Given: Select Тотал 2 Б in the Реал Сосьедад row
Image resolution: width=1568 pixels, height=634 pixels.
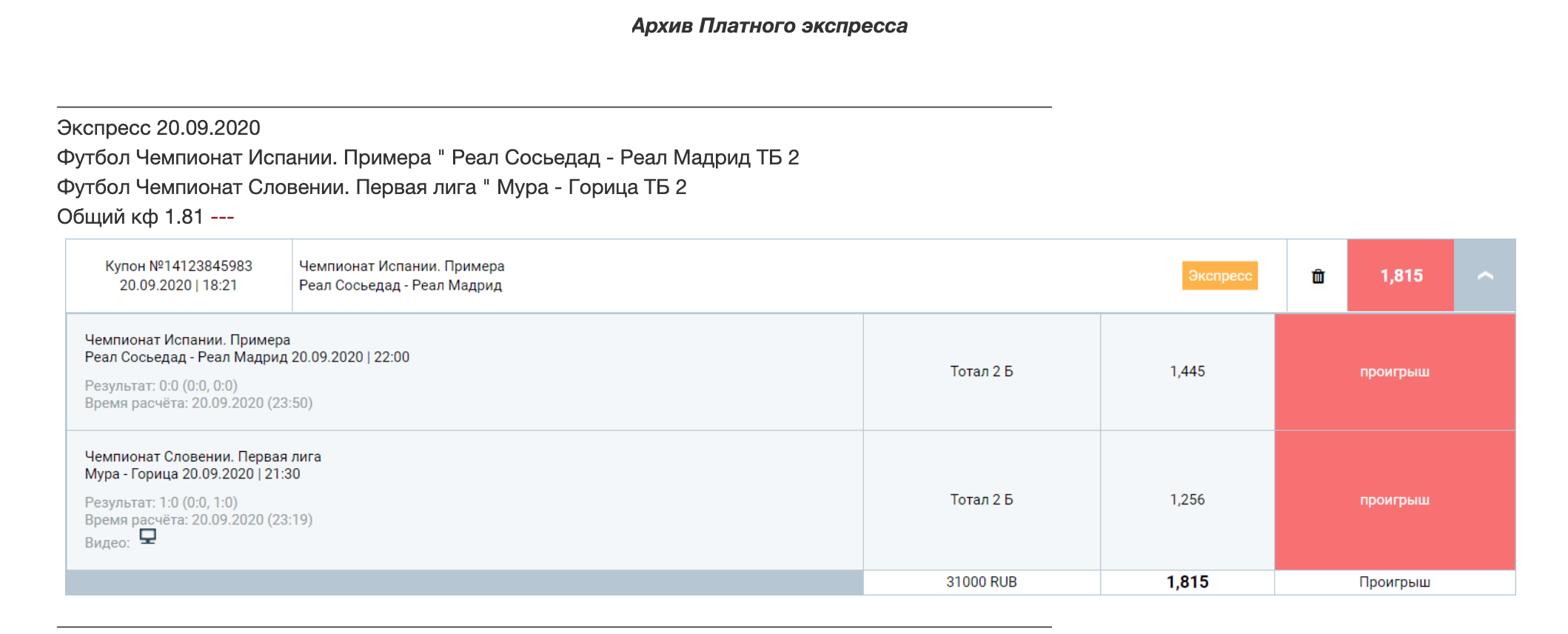Looking at the screenshot, I should (x=982, y=371).
